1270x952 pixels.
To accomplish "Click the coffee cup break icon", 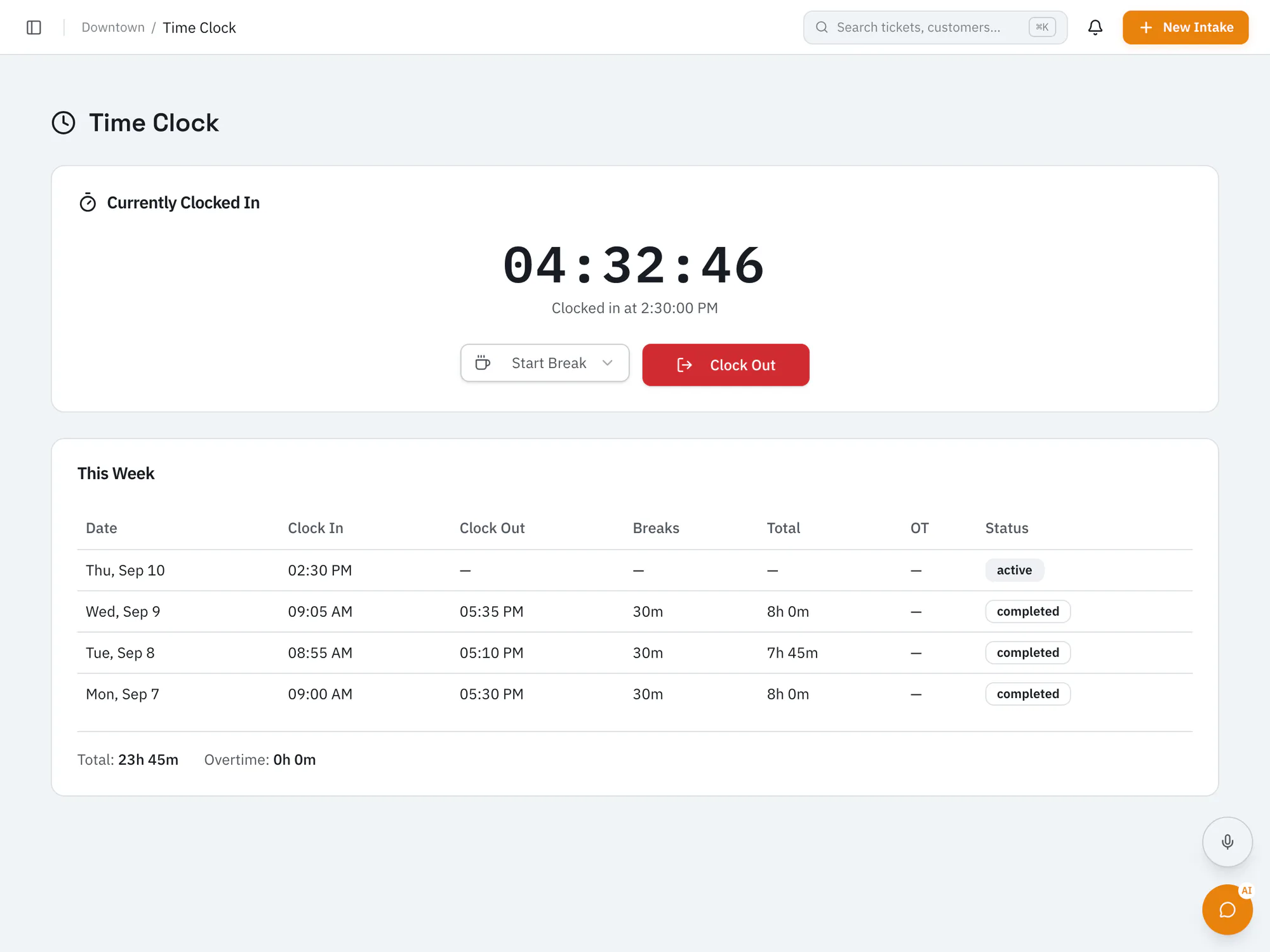I will tap(483, 363).
